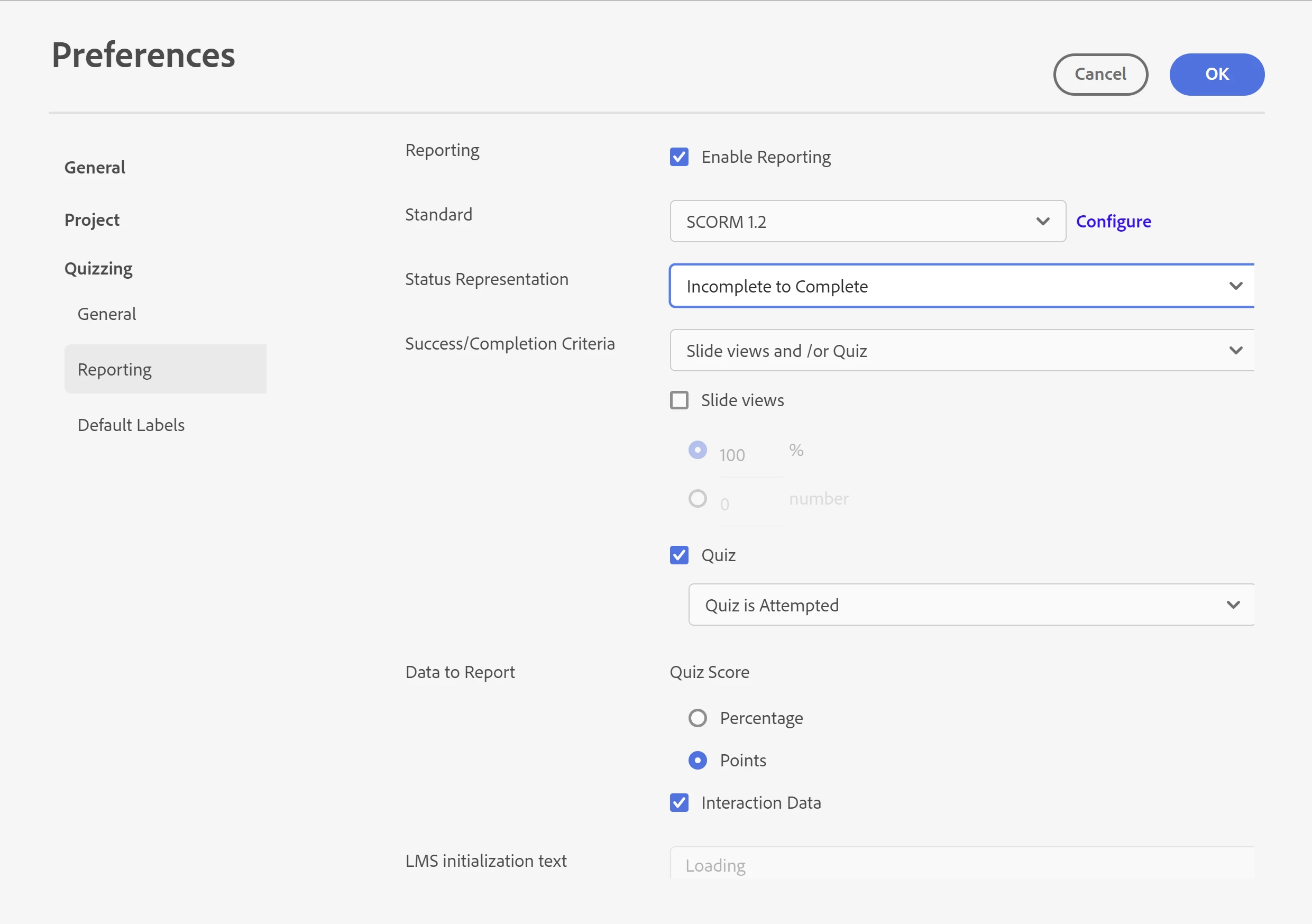Open the SCORM 1.2 Standard dropdown

coord(867,222)
